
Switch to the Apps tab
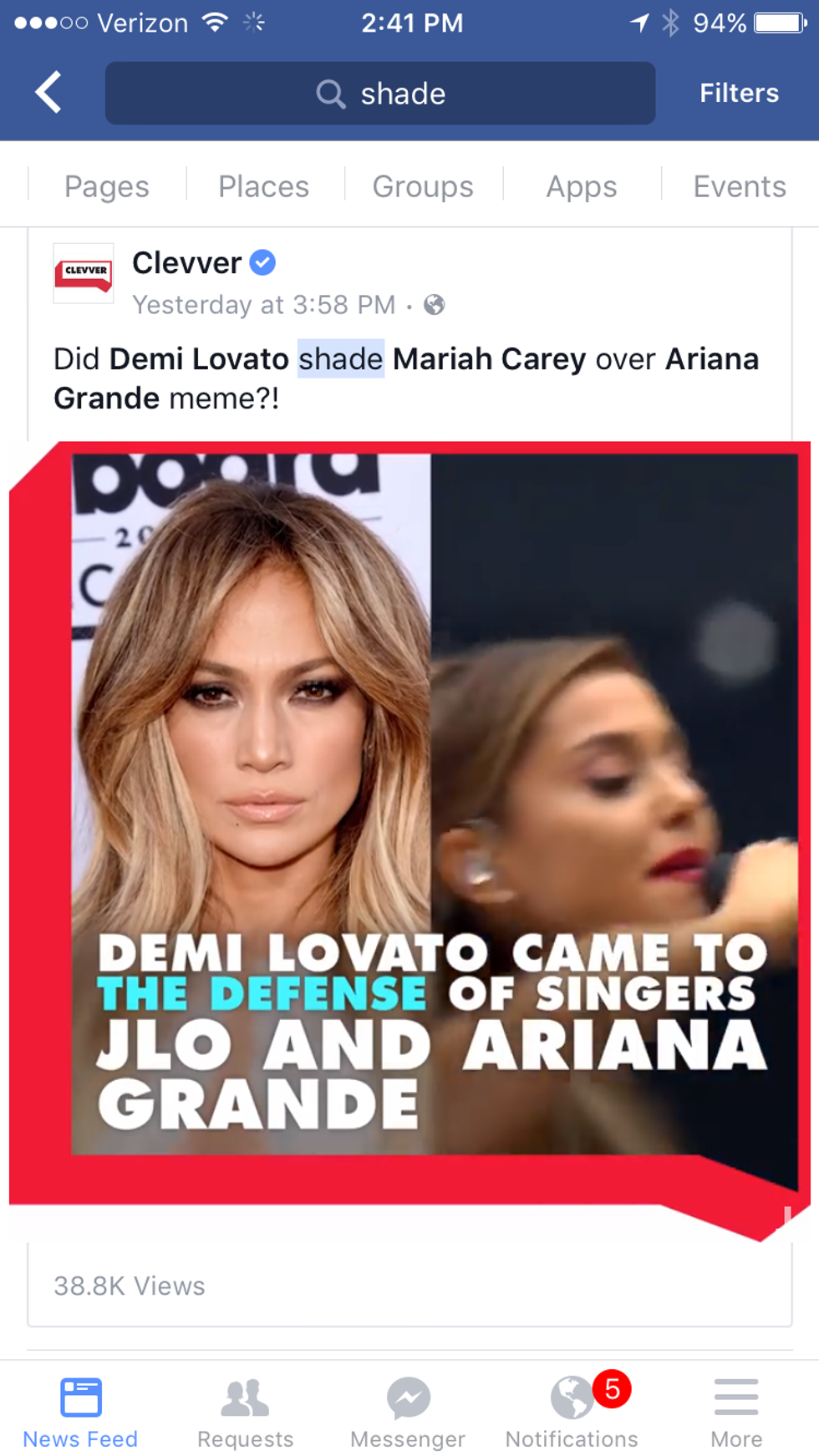pyautogui.click(x=582, y=186)
